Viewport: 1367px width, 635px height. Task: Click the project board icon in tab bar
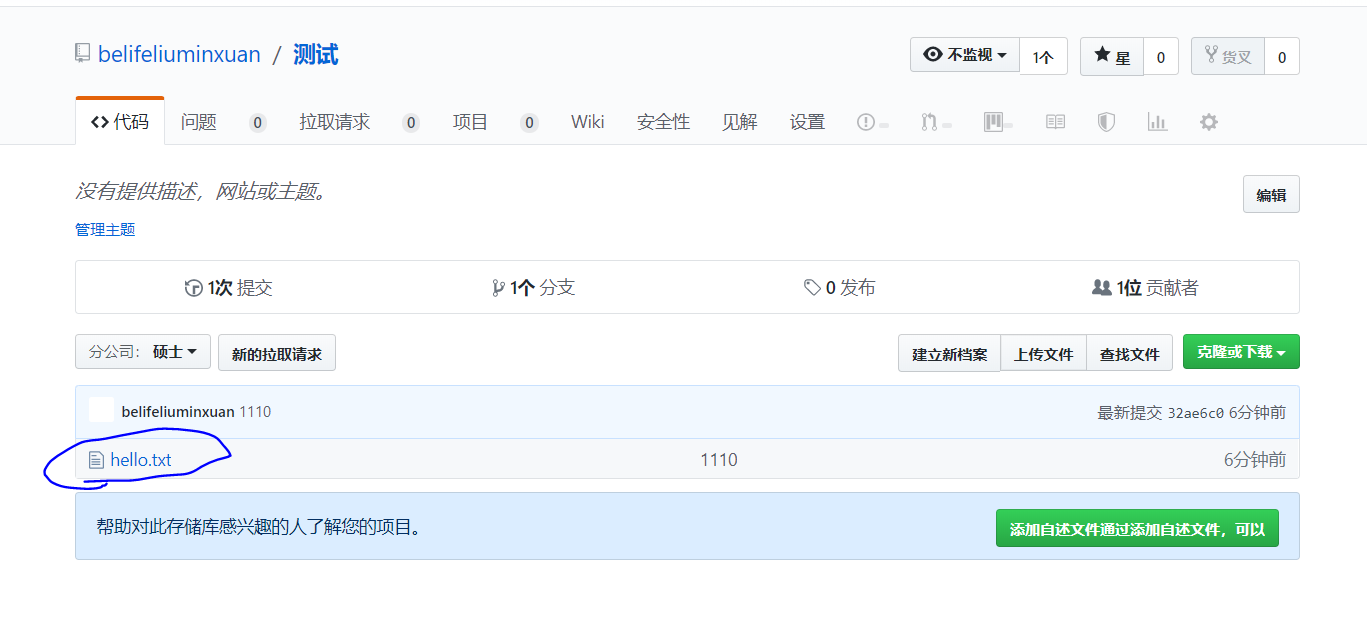pos(993,122)
